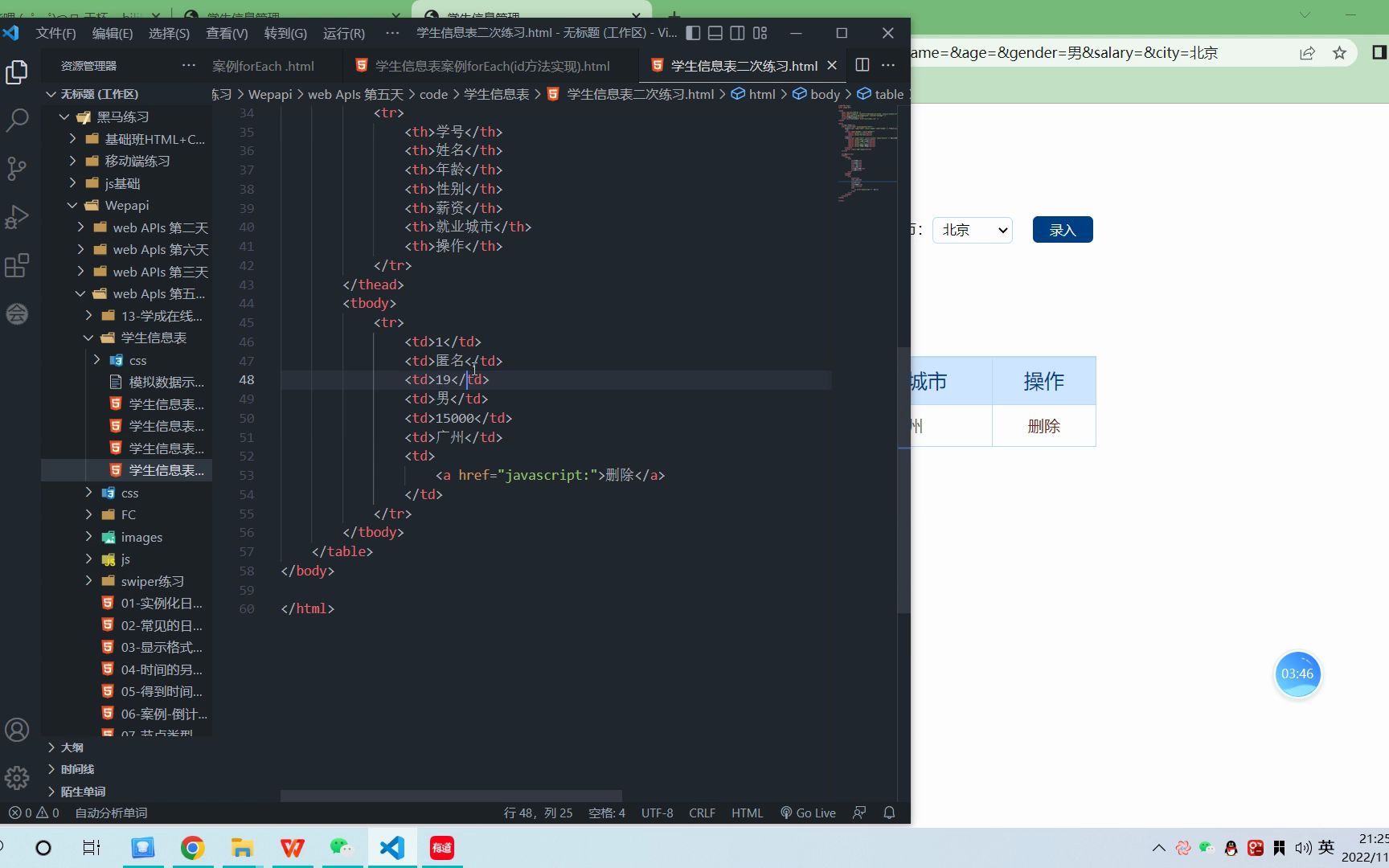
Task: Switch to 学生信息表案例forEach(id方法实现).html tab
Action: [x=491, y=66]
